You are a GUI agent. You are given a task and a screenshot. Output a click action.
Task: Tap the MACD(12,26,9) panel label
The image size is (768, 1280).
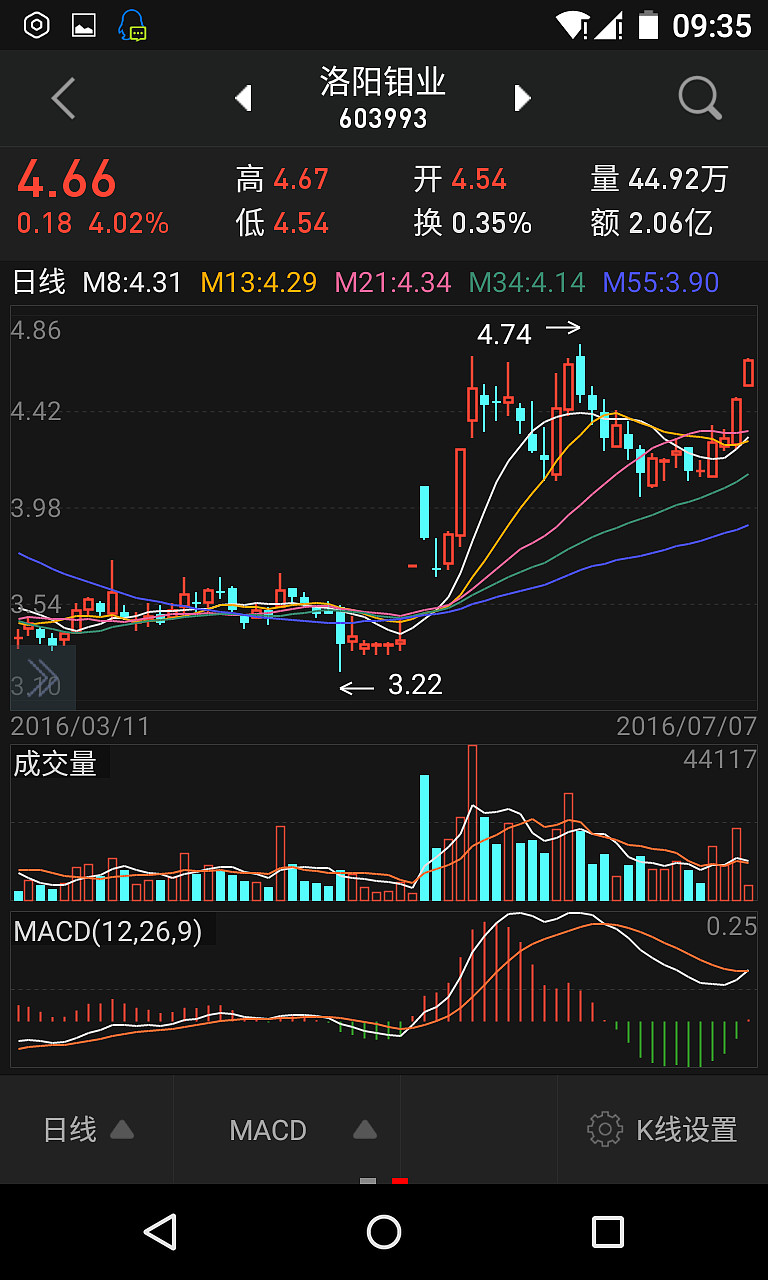(108, 932)
